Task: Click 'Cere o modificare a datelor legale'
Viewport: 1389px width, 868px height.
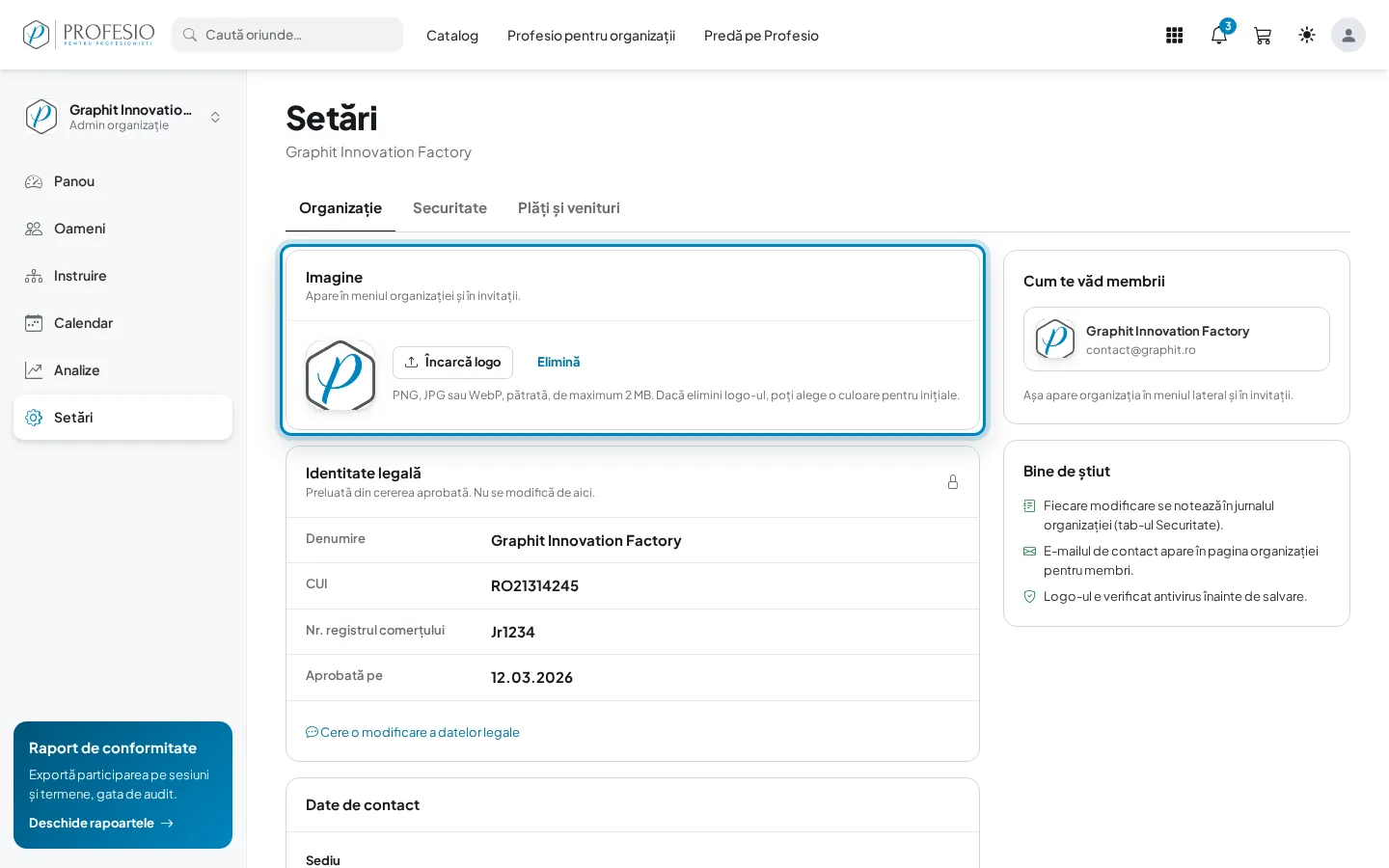Action: coord(413,732)
